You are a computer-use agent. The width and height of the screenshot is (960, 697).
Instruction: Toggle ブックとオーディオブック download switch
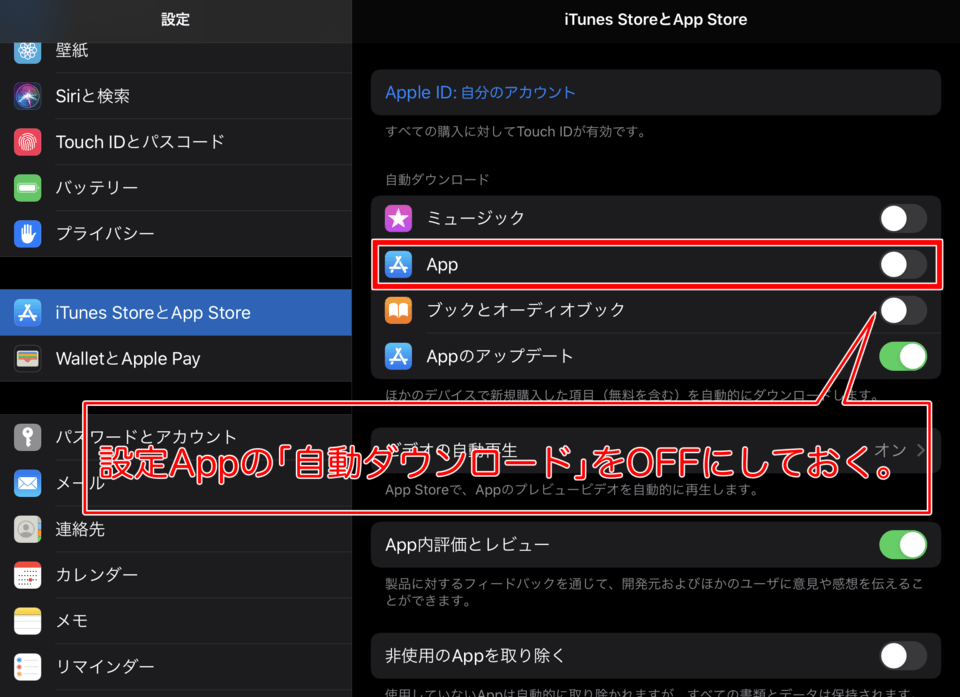903,311
